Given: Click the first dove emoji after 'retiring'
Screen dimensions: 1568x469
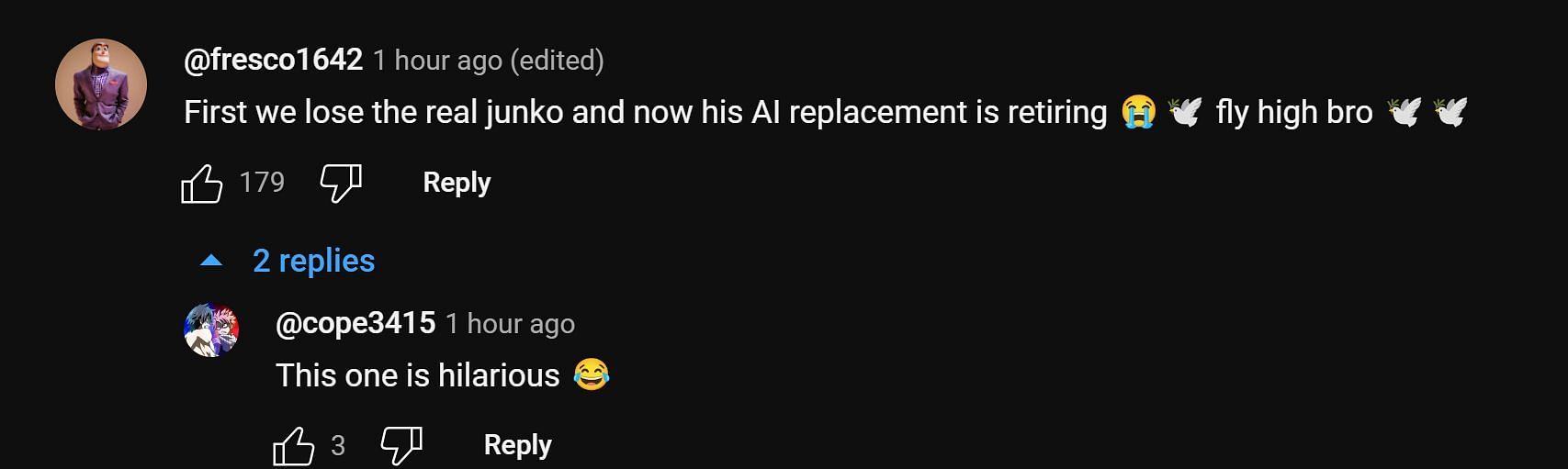Looking at the screenshot, I should click(x=1184, y=113).
